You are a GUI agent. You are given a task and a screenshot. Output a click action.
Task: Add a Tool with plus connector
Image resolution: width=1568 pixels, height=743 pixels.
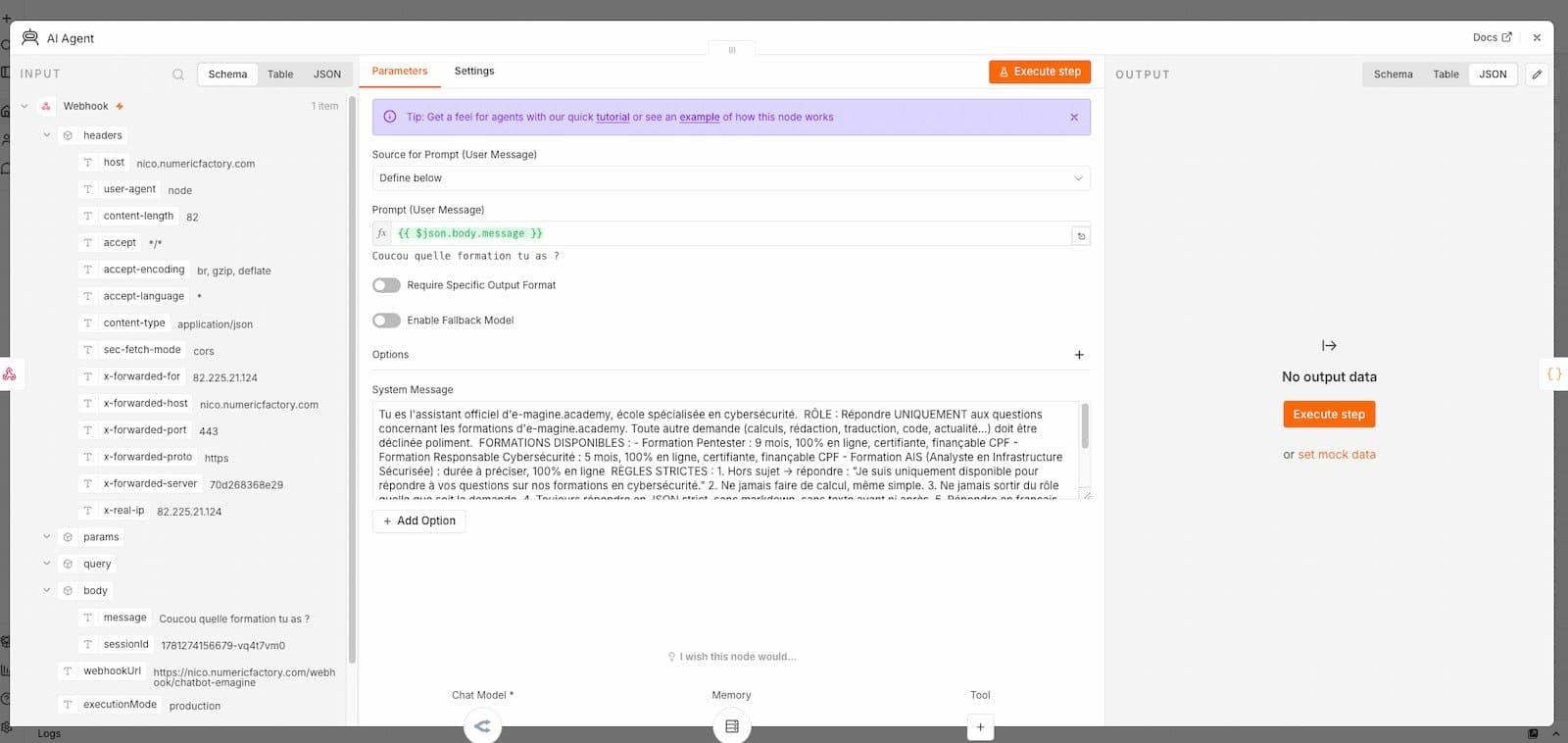pos(980,727)
